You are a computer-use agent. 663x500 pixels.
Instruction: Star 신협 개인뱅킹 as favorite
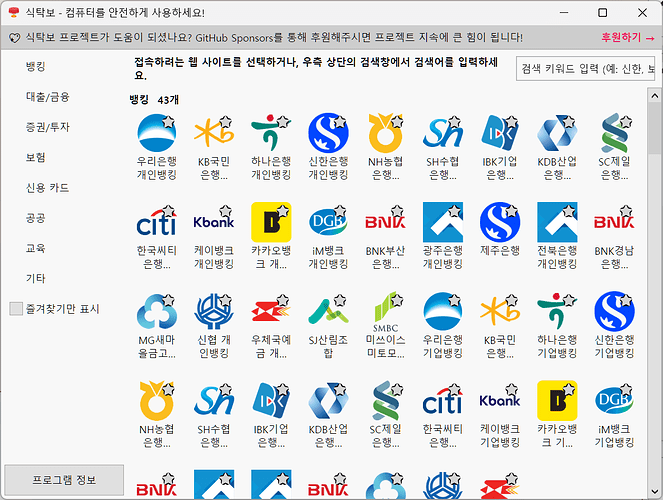225,300
